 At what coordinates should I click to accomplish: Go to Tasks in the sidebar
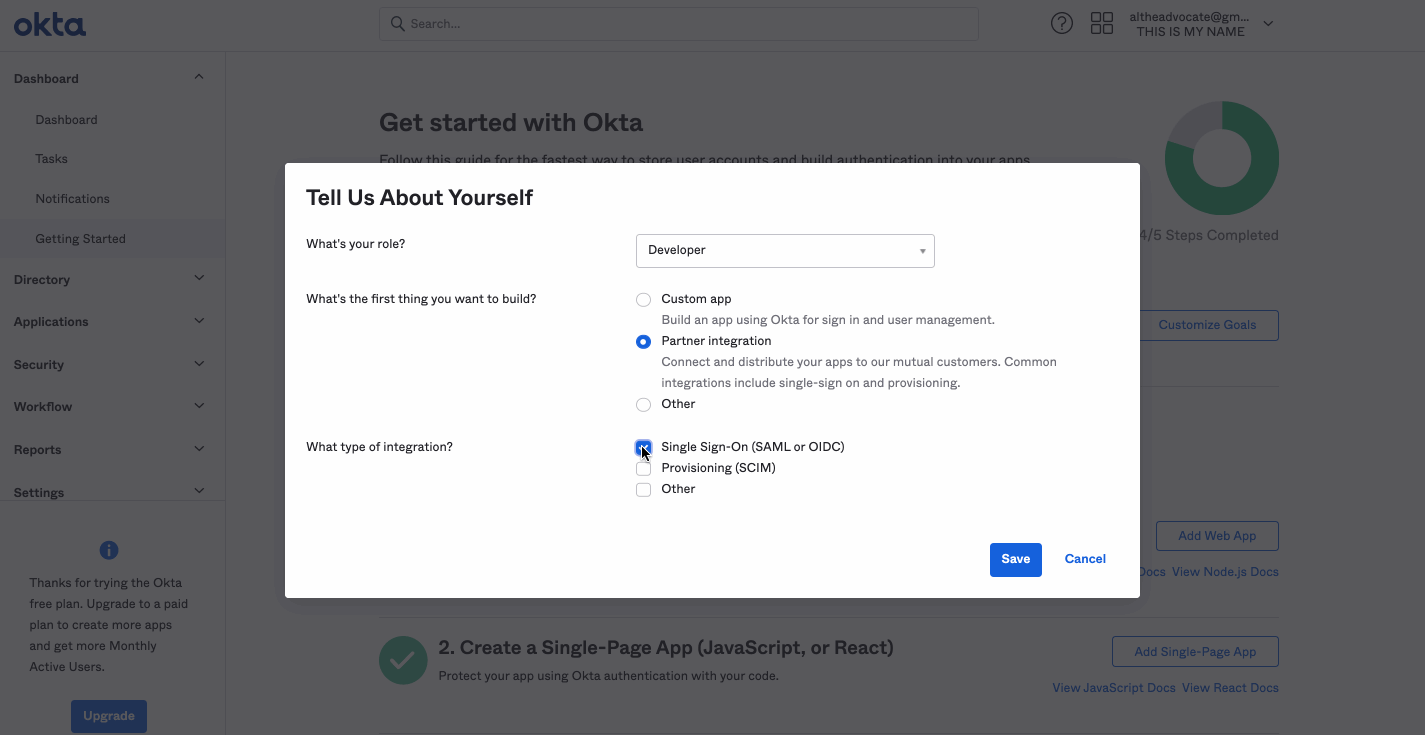tap(51, 159)
